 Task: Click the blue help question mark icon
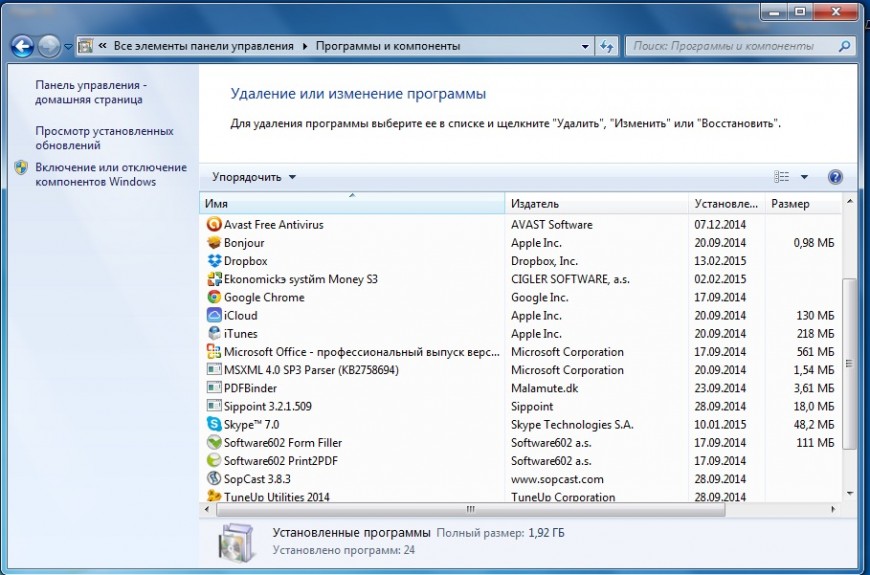click(835, 177)
